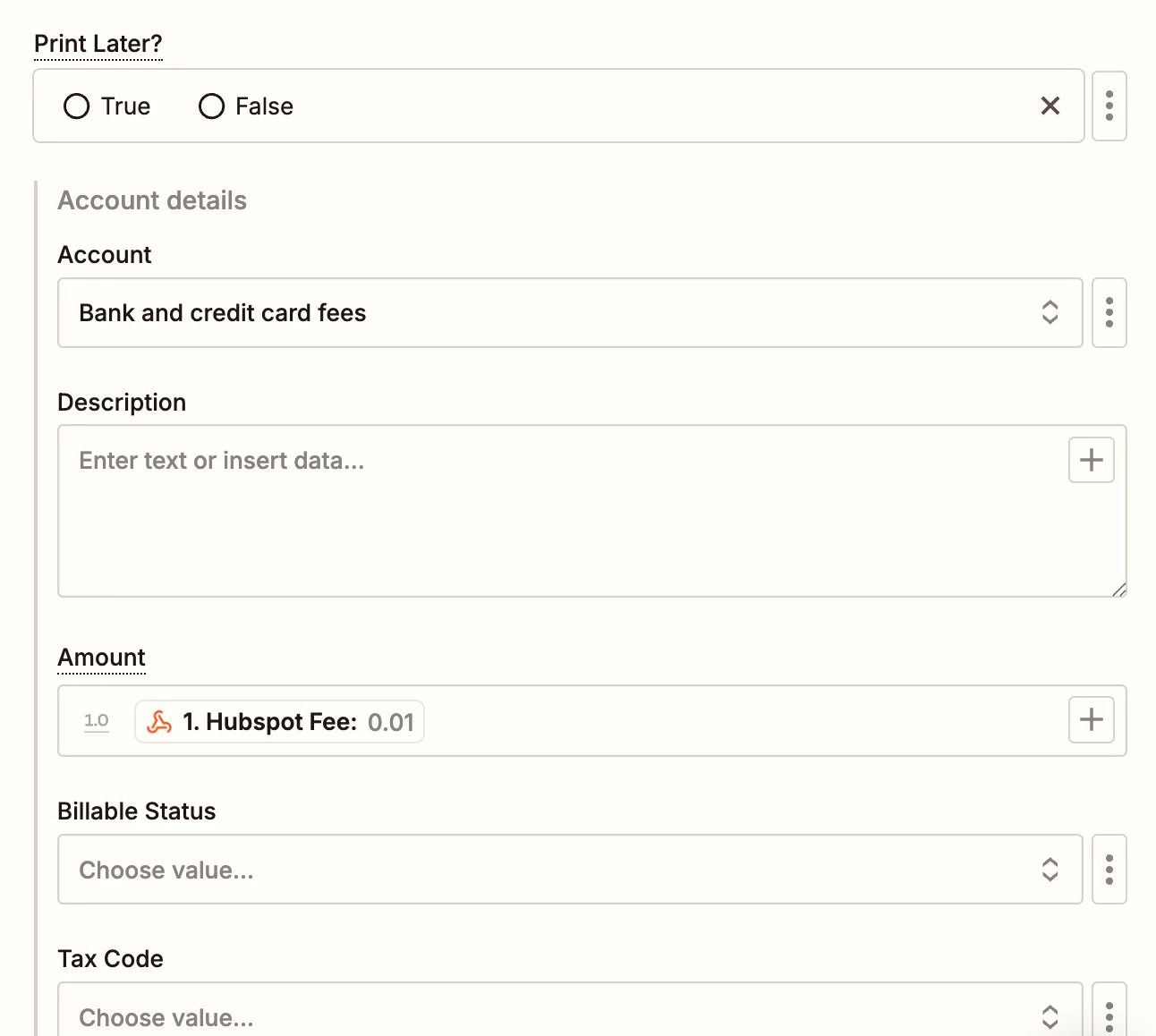Click the Amount field label
The height and width of the screenshot is (1036, 1156).
(102, 658)
